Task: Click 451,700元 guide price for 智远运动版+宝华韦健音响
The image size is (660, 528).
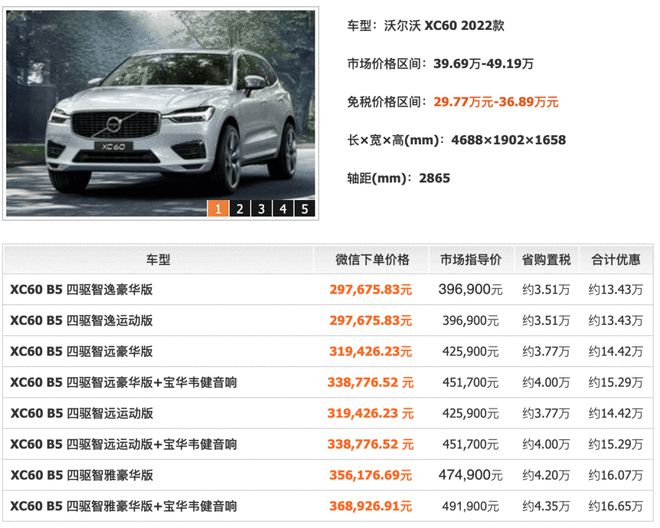Action: coord(471,444)
